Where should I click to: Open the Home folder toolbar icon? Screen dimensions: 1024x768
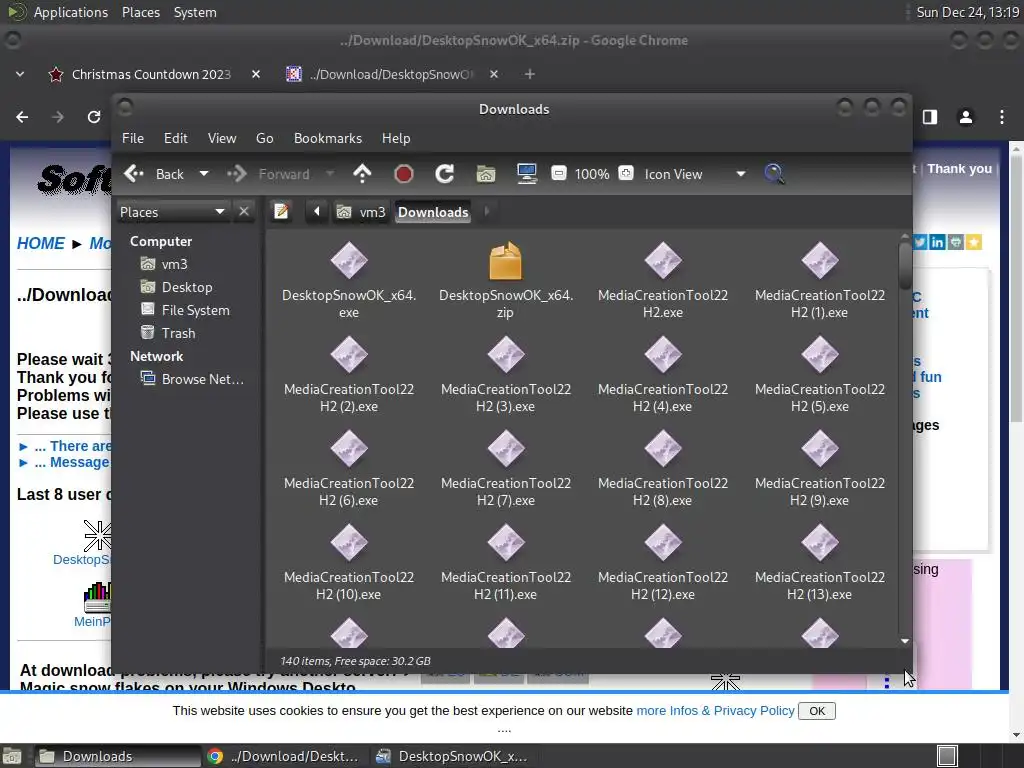point(485,174)
